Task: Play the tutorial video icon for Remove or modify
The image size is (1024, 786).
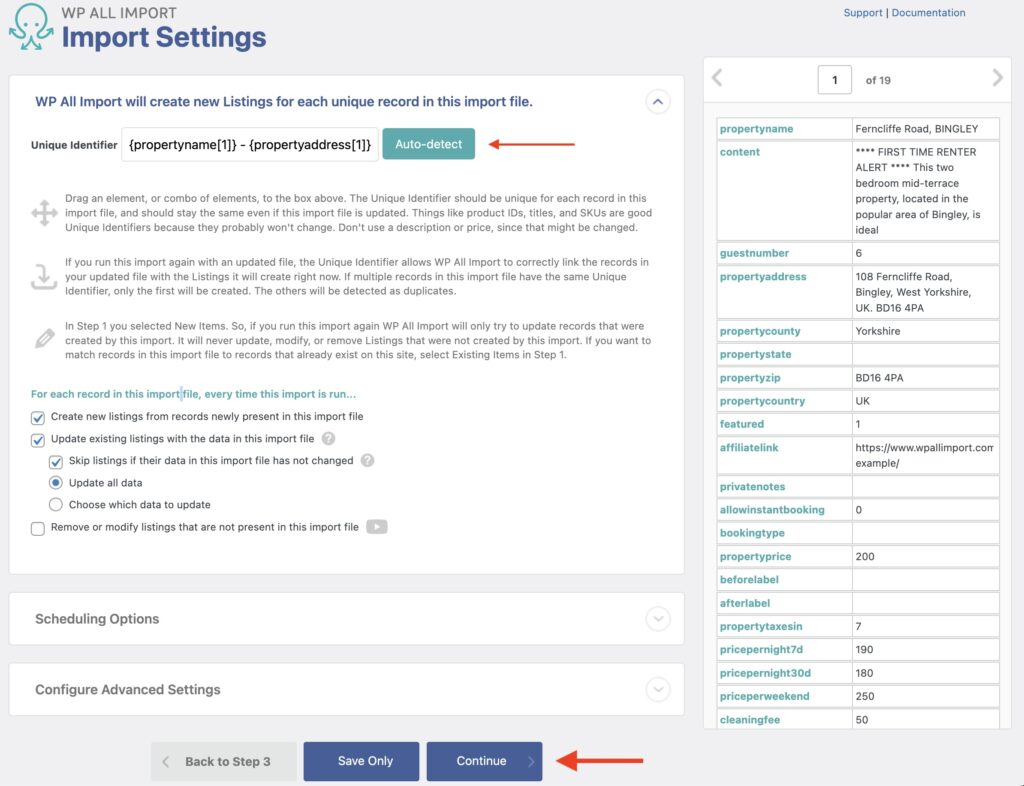Action: (x=378, y=527)
